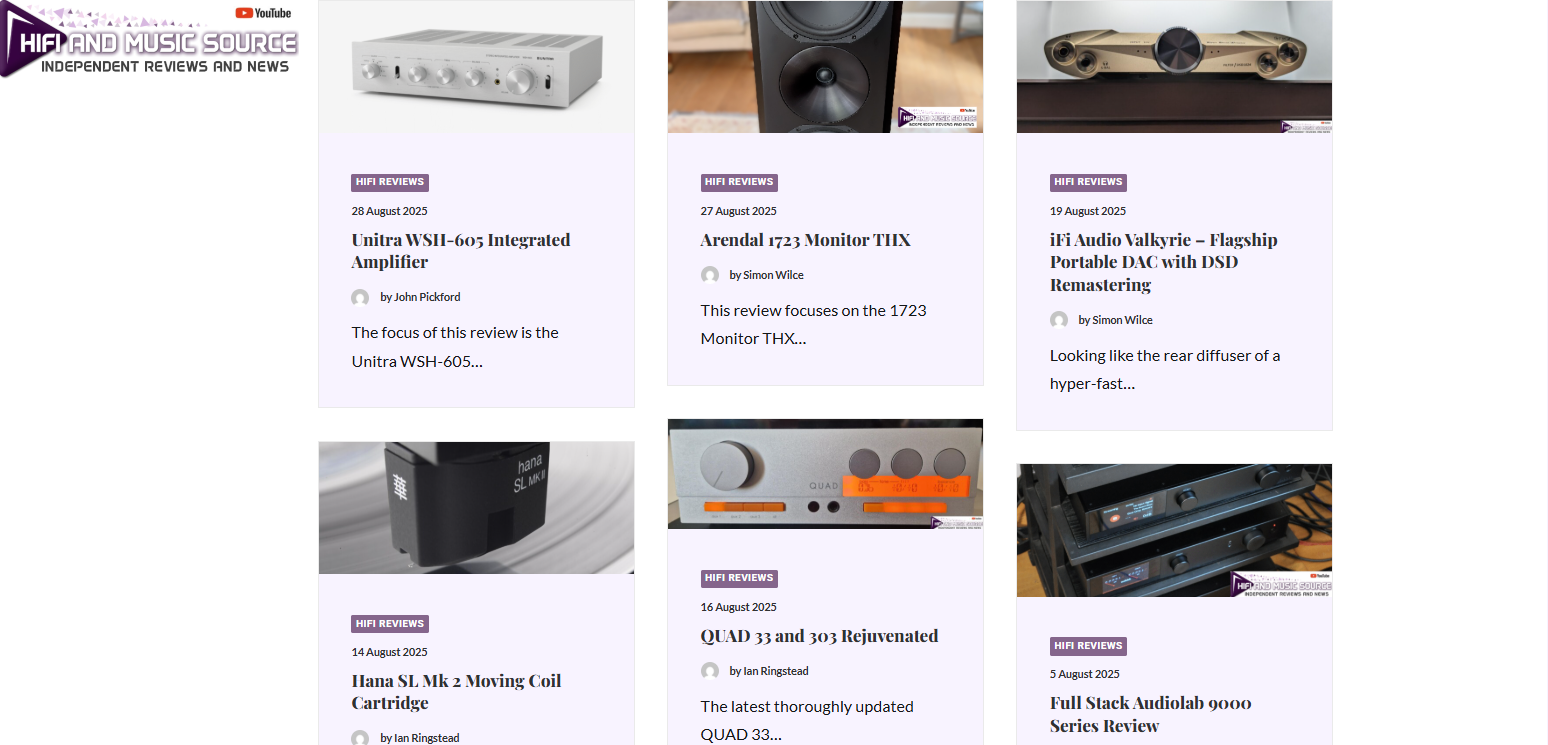Viewport: 1548px width, 745px height.
Task: Click the author avatar under Hana SL Mk 2
Action: 360,738
